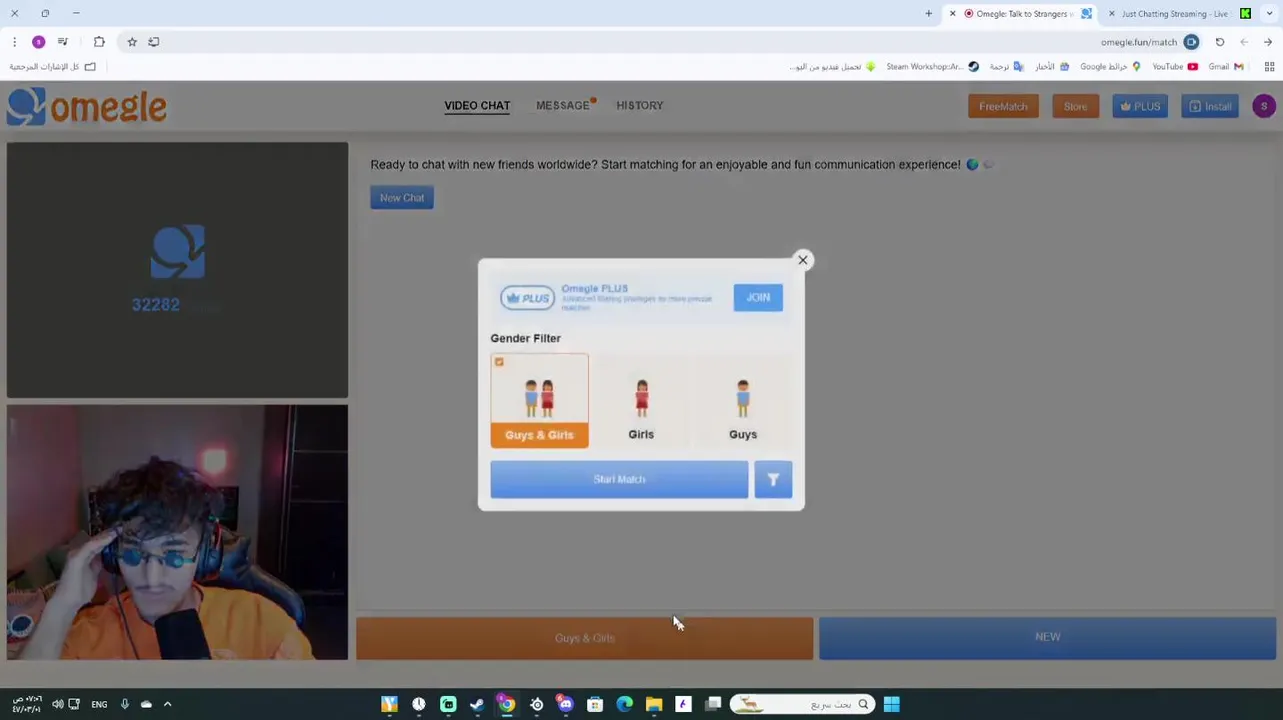Screen dimensions: 1283x720
Task: Click the Start Match button
Action: (x=619, y=479)
